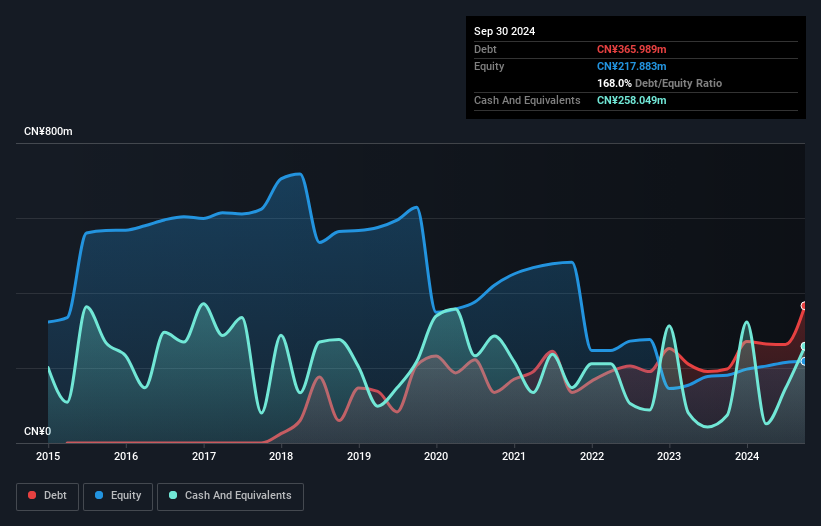The height and width of the screenshot is (526, 821).
Task: Click the red Debt endpoint marker
Action: pyautogui.click(x=804, y=306)
